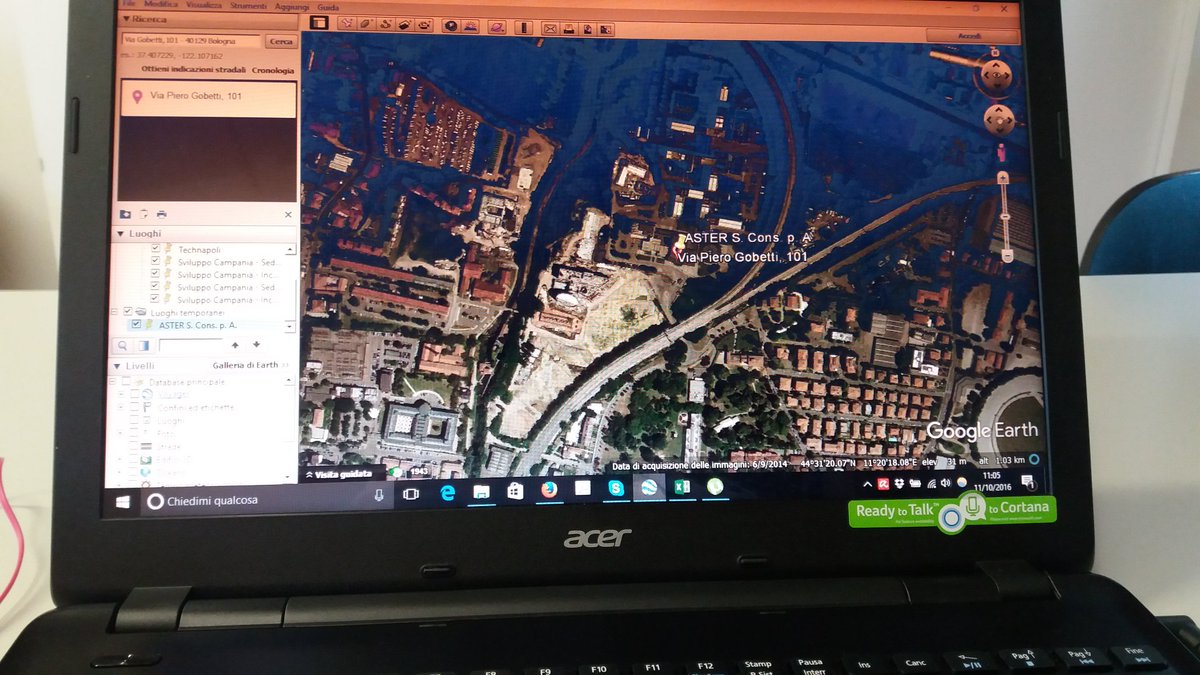
Task: Click View in Google Maps icon
Action: (x=606, y=29)
